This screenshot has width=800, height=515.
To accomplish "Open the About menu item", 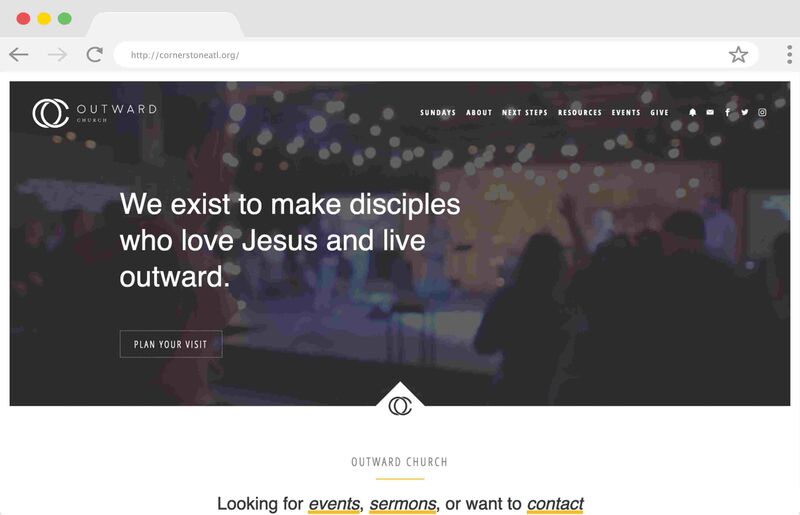I will click(x=479, y=112).
